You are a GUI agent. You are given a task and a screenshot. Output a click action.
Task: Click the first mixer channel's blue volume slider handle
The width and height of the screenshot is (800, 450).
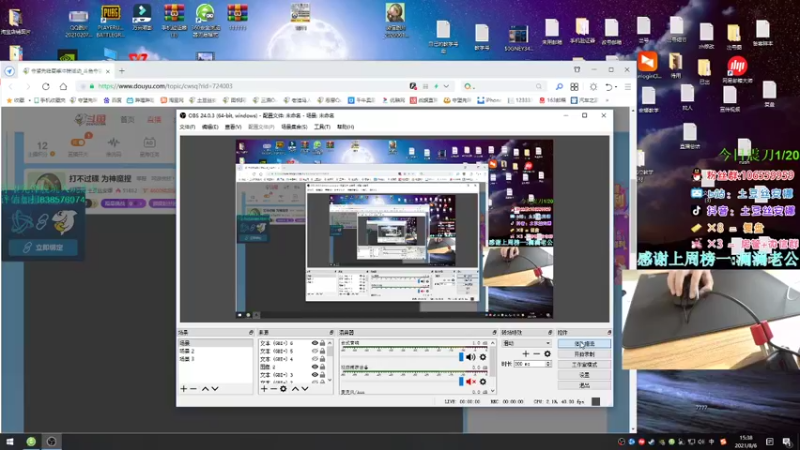pos(461,357)
